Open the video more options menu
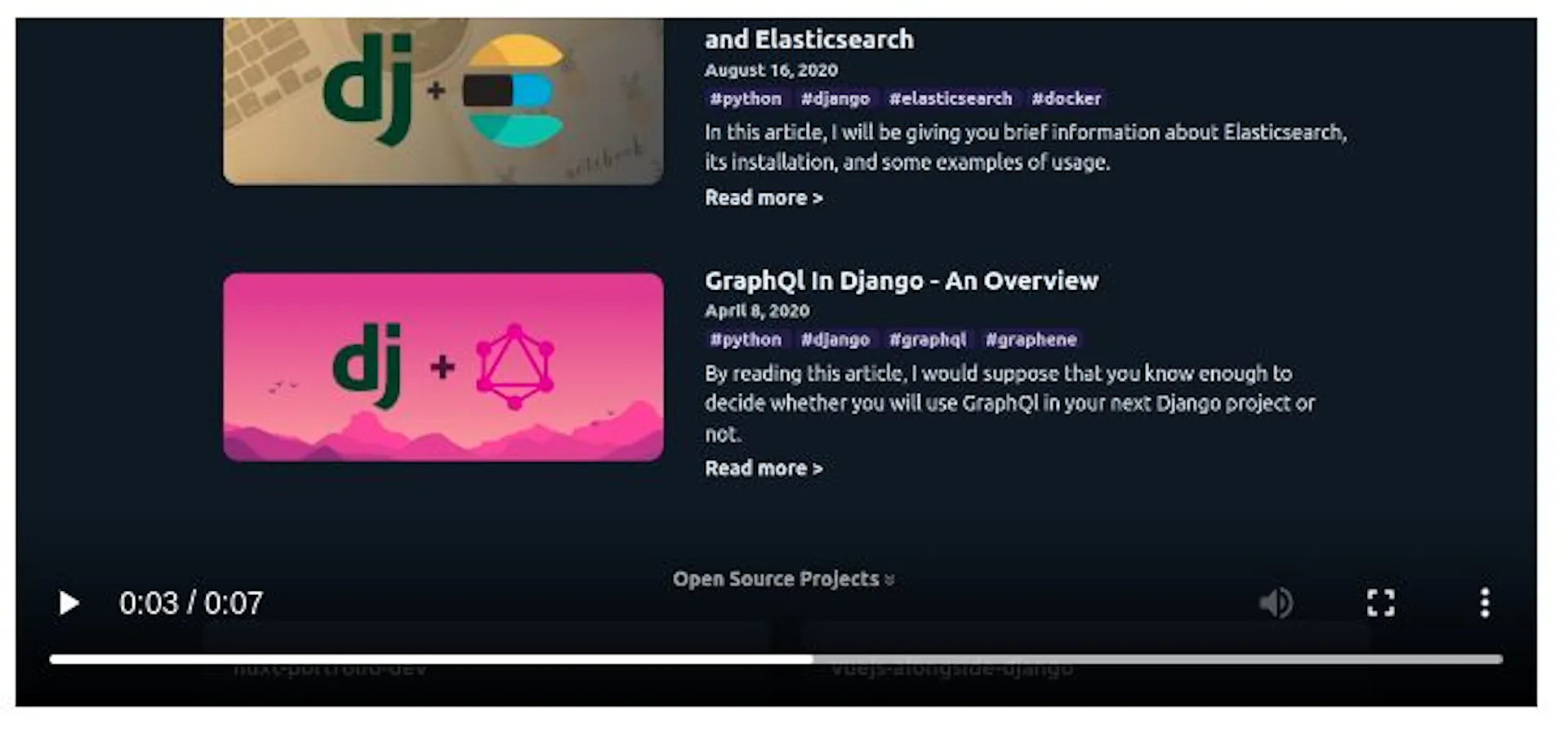 pyautogui.click(x=1485, y=603)
